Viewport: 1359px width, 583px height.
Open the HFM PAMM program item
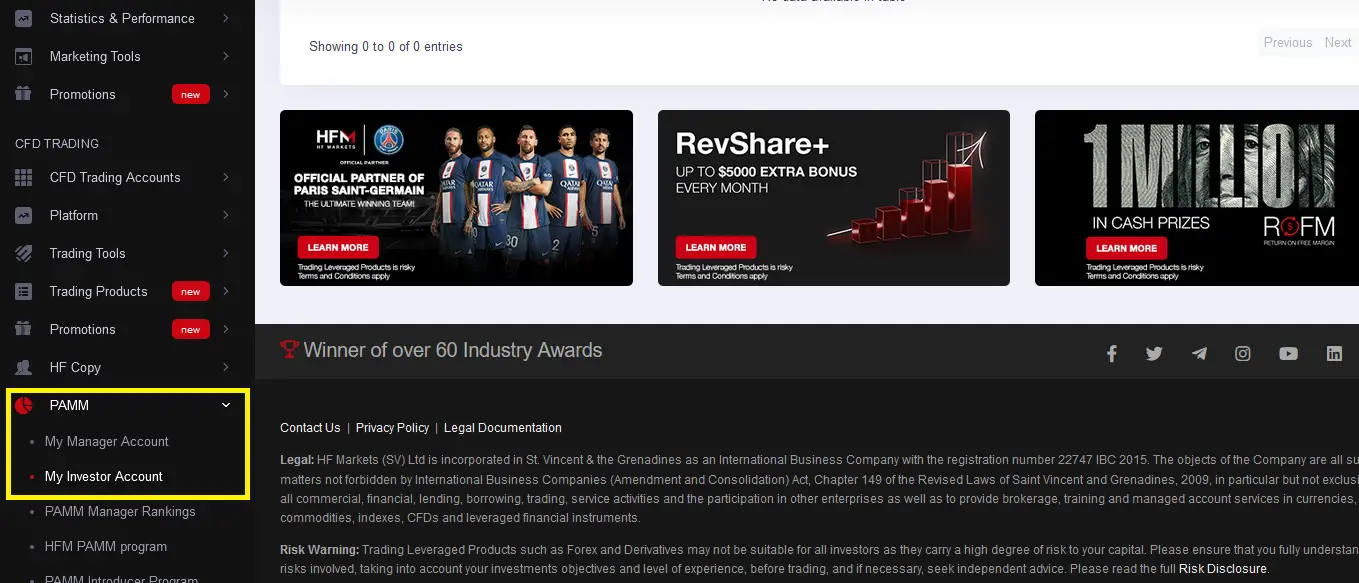click(x=106, y=546)
